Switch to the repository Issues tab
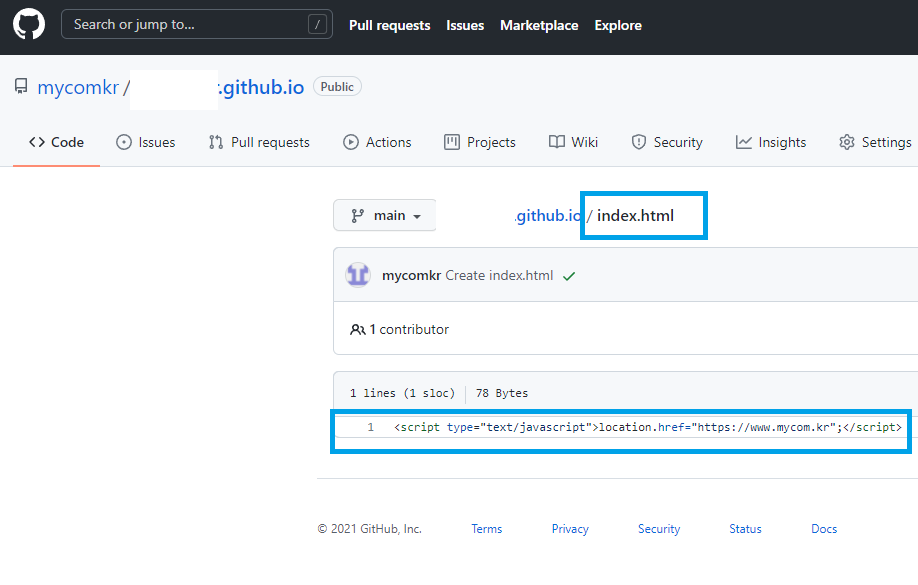918x585 pixels. tap(146, 142)
